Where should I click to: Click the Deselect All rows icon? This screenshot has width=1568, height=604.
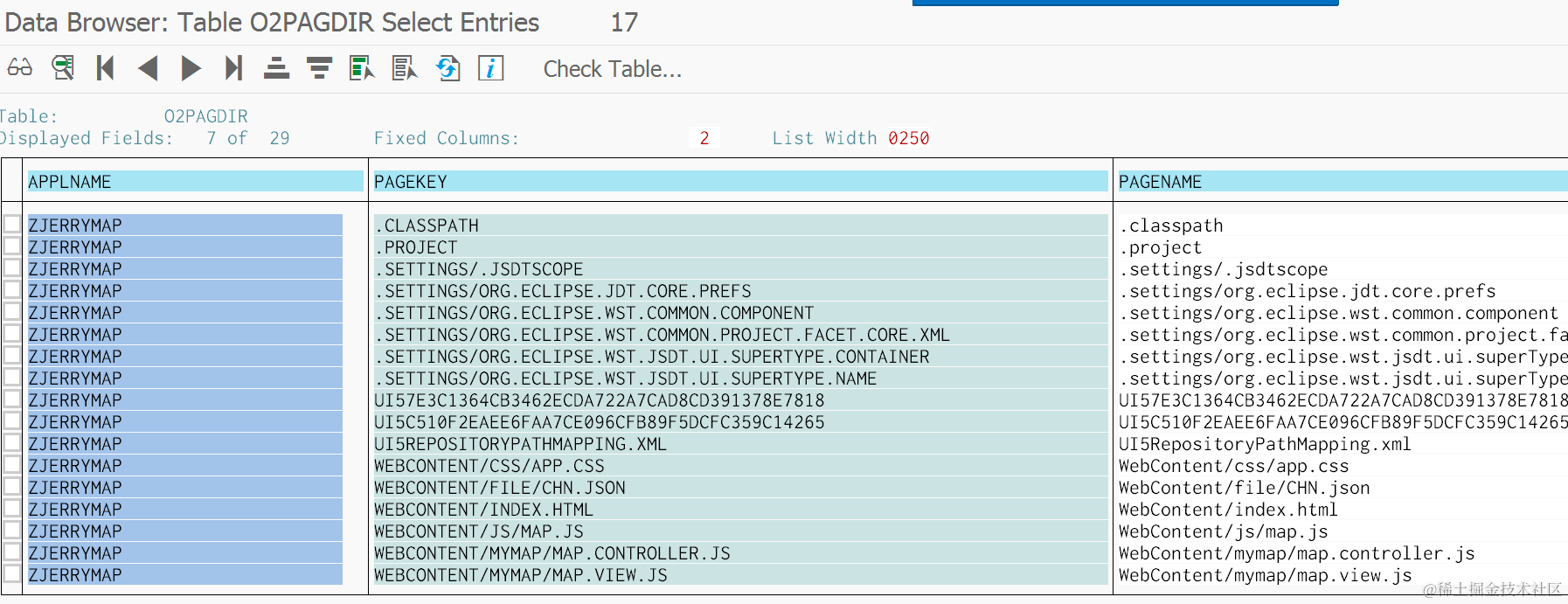click(404, 67)
